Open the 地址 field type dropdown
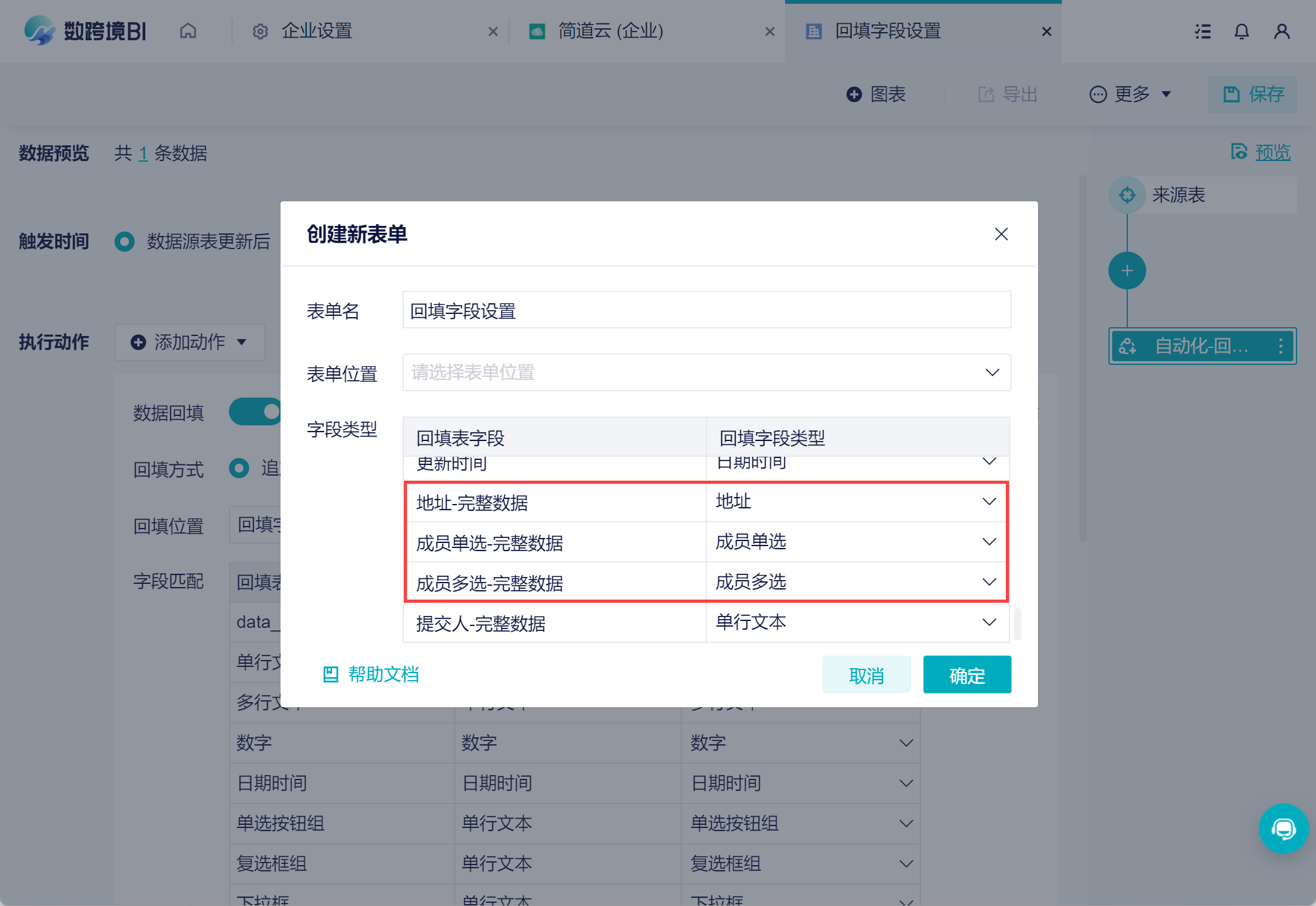 pyautogui.click(x=857, y=501)
